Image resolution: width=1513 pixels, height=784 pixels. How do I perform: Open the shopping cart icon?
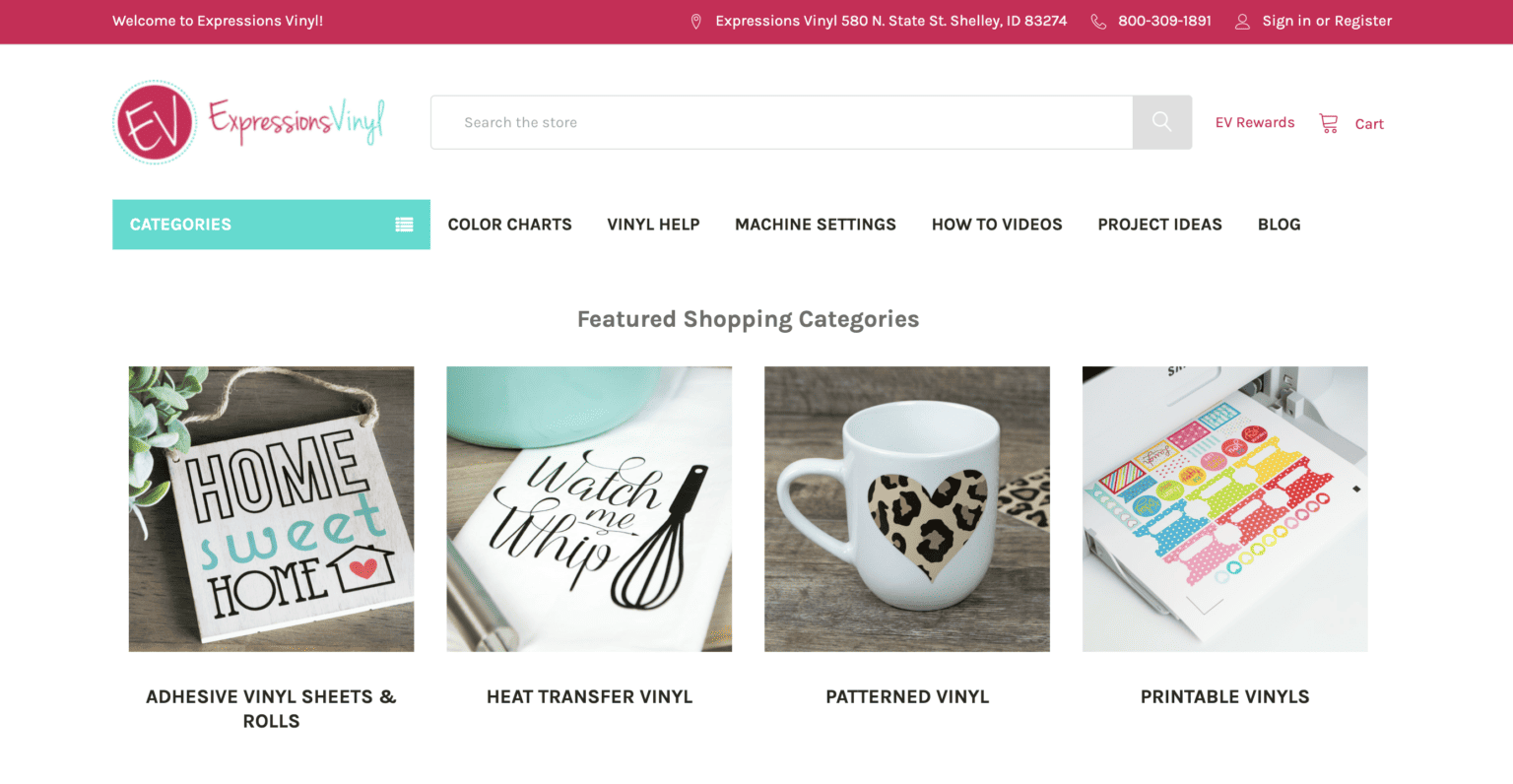(x=1328, y=121)
